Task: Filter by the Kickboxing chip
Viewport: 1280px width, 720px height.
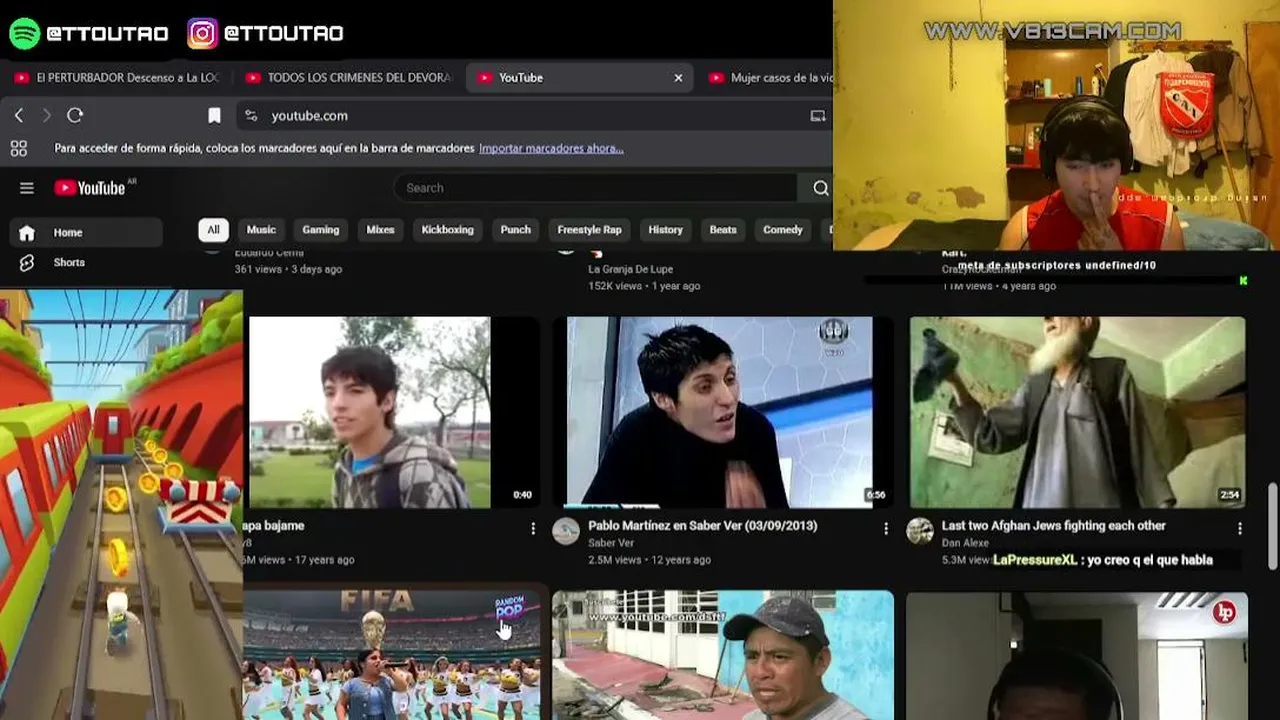Action: pyautogui.click(x=447, y=230)
